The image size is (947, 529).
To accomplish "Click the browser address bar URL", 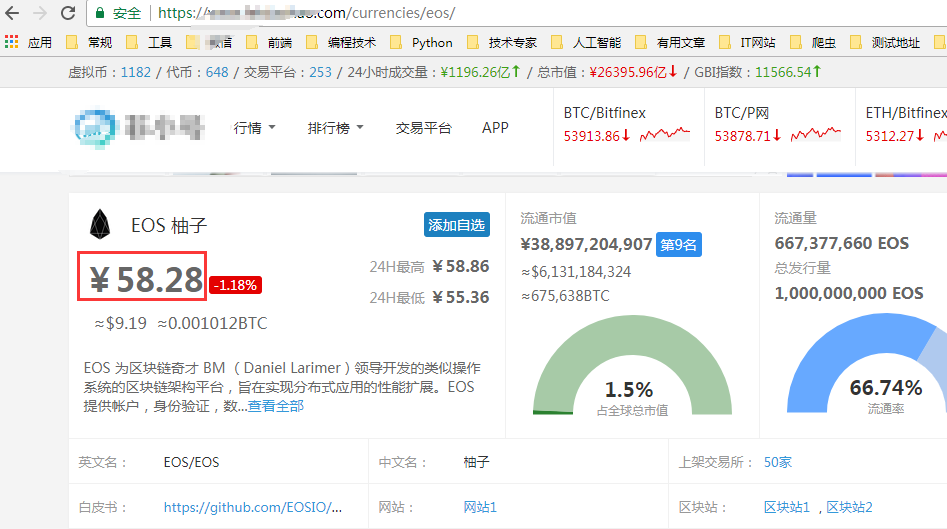I will pyautogui.click(x=306, y=13).
